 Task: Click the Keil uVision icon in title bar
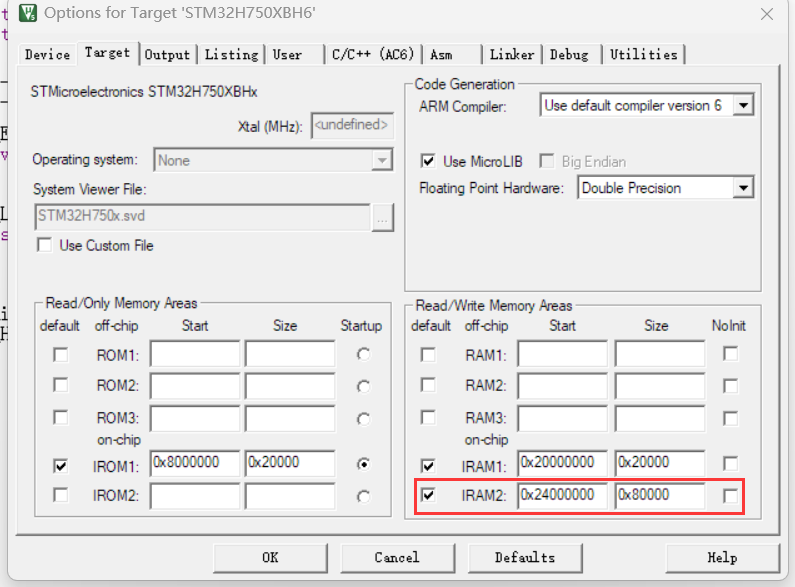click(28, 13)
